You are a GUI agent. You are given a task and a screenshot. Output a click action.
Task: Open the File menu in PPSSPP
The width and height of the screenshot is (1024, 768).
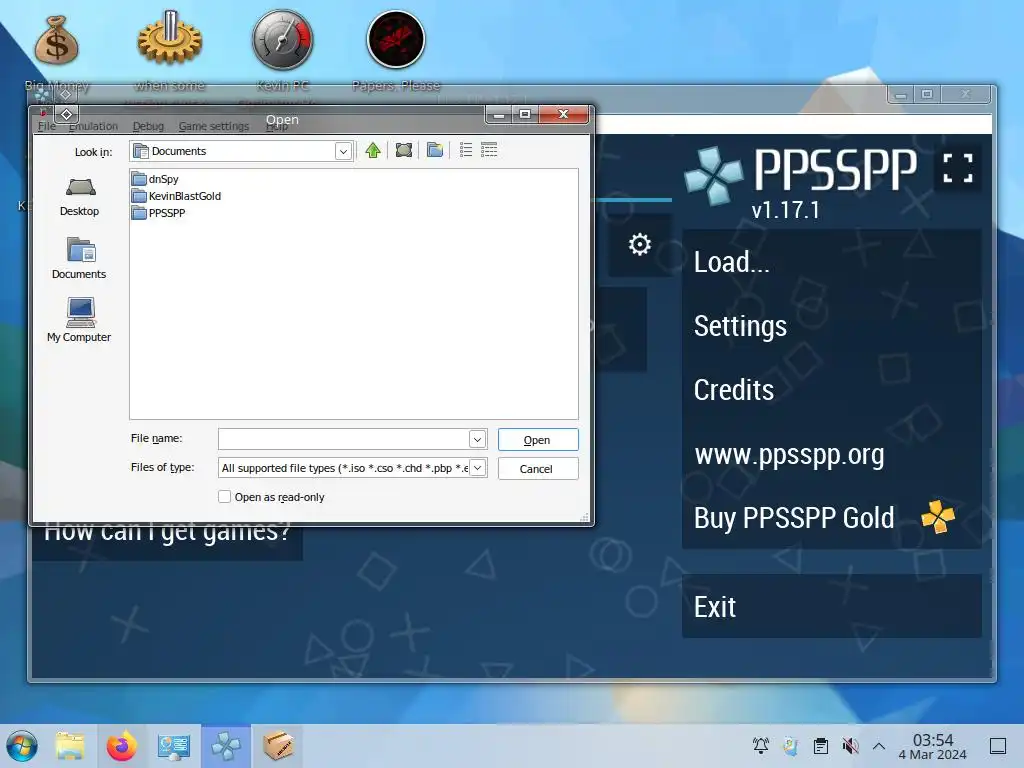coord(46,126)
